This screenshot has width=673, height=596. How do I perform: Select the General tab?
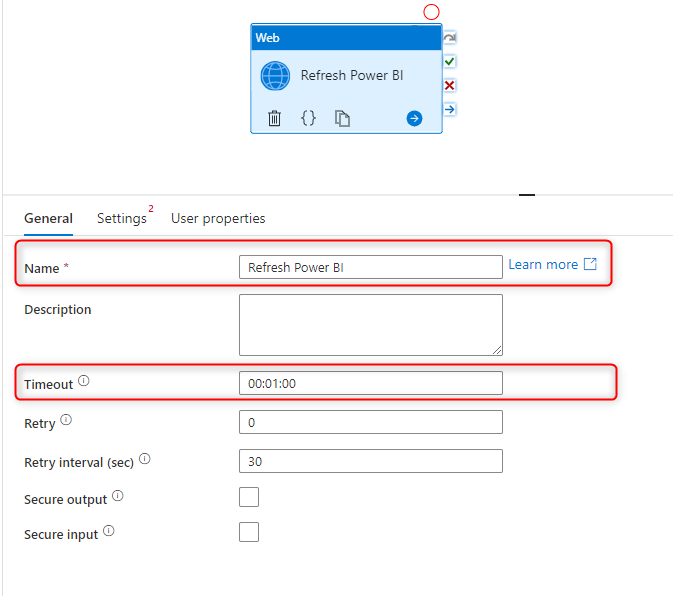click(x=49, y=218)
